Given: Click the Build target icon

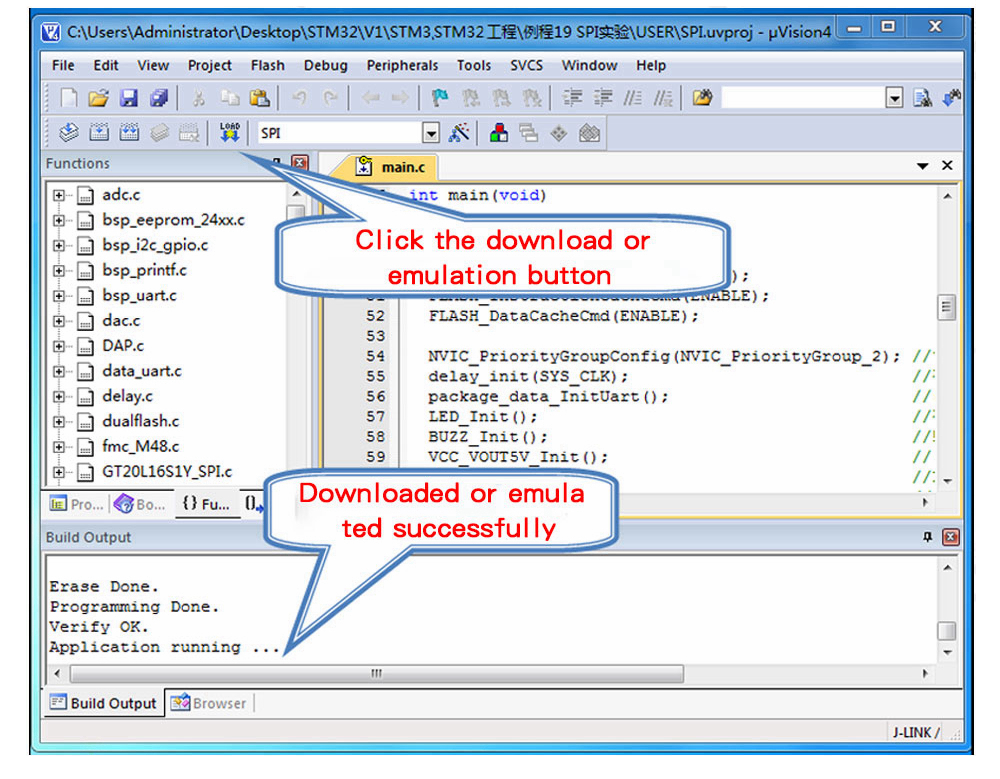Looking at the screenshot, I should coord(99,133).
